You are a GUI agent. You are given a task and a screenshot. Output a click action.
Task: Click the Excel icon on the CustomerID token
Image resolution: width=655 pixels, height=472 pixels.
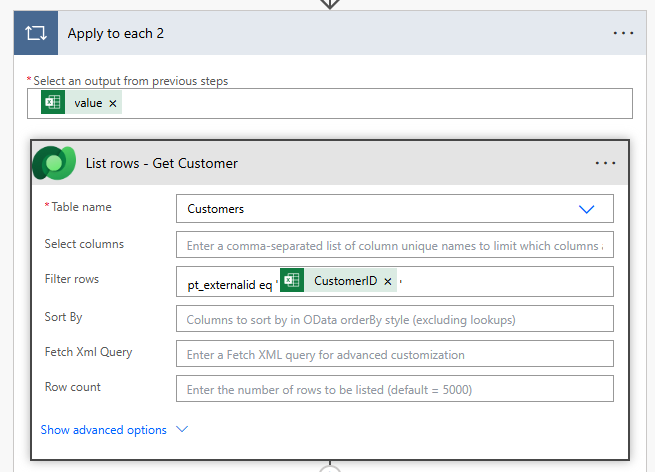pyautogui.click(x=292, y=281)
